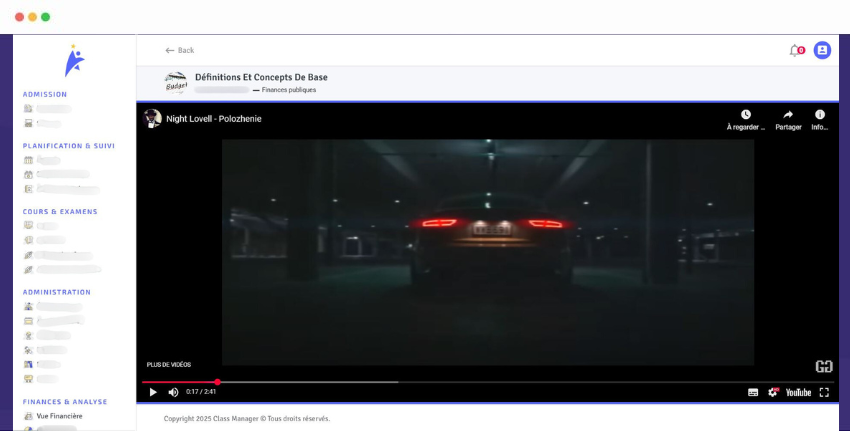Viewport: 850px width, 431px height.
Task: Click the Partager share arrow
Action: pyautogui.click(x=788, y=114)
